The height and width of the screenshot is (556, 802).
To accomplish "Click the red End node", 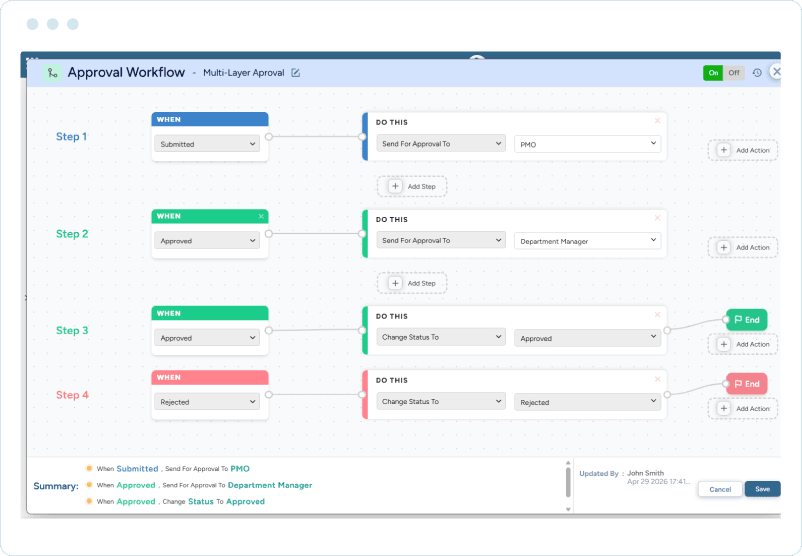I will 747,384.
